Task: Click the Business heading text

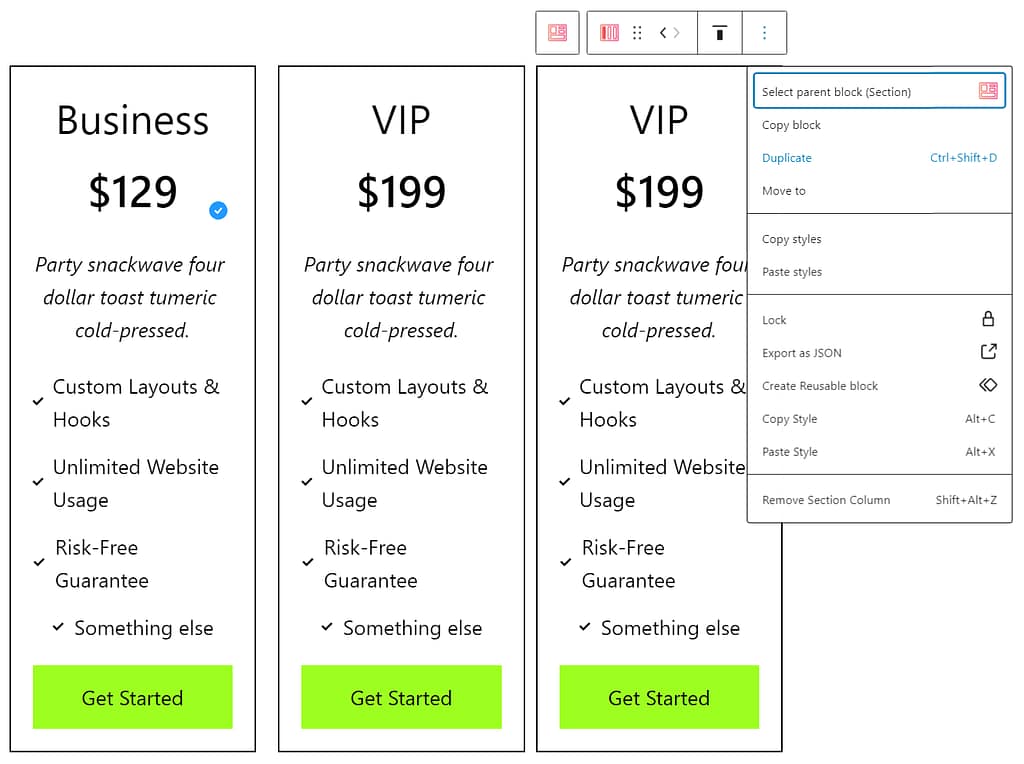Action: pos(132,120)
